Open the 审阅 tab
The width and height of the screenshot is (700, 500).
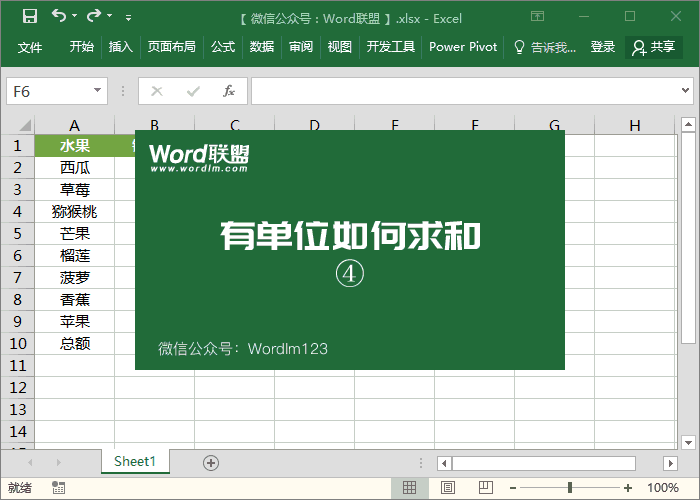[x=300, y=47]
